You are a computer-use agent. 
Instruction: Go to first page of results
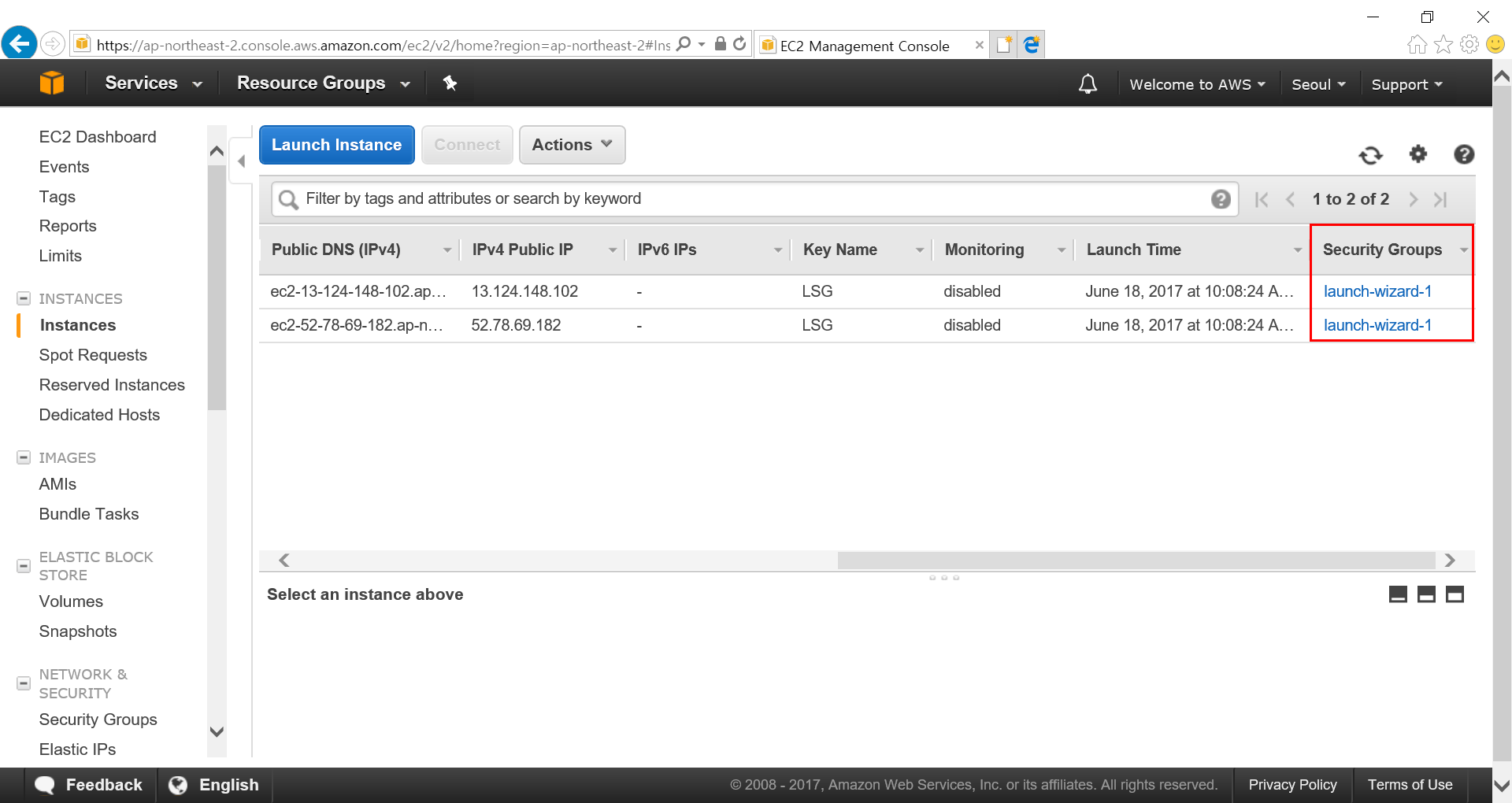1262,199
